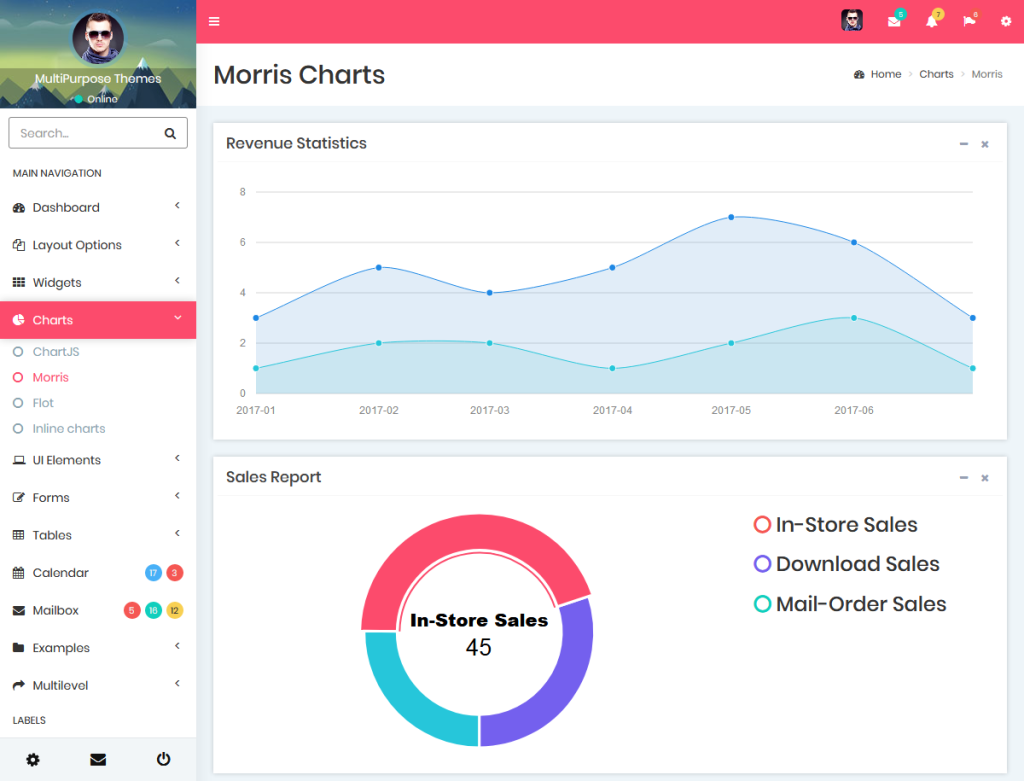Expand the Tables chevron
Image resolution: width=1024 pixels, height=781 pixels.
click(177, 534)
